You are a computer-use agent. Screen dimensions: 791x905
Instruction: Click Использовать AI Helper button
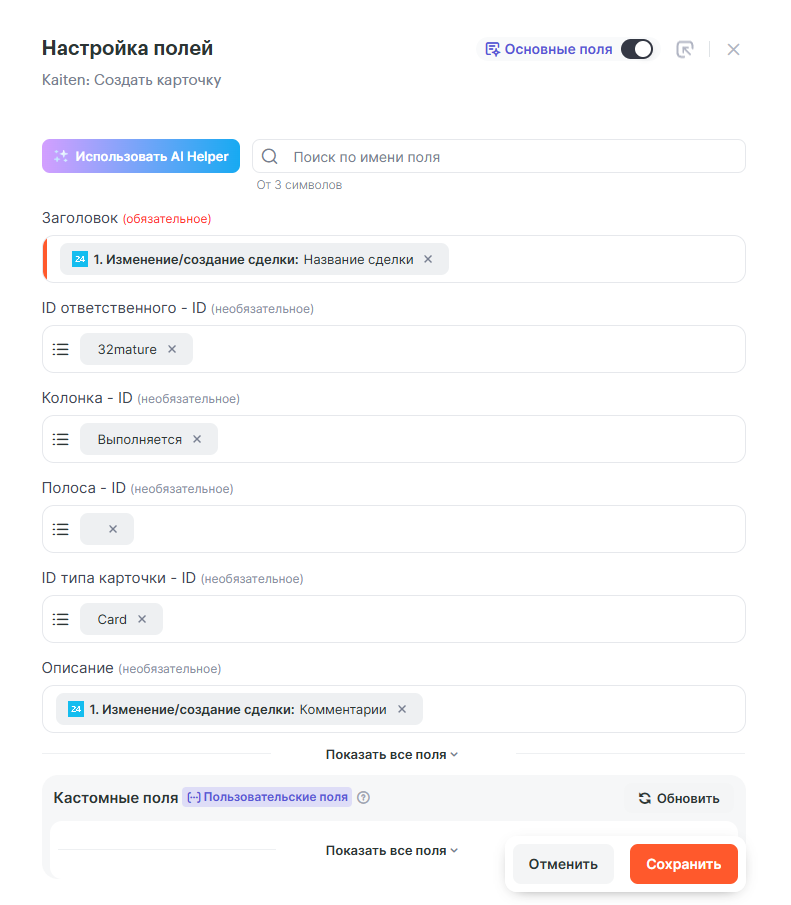[x=141, y=156]
